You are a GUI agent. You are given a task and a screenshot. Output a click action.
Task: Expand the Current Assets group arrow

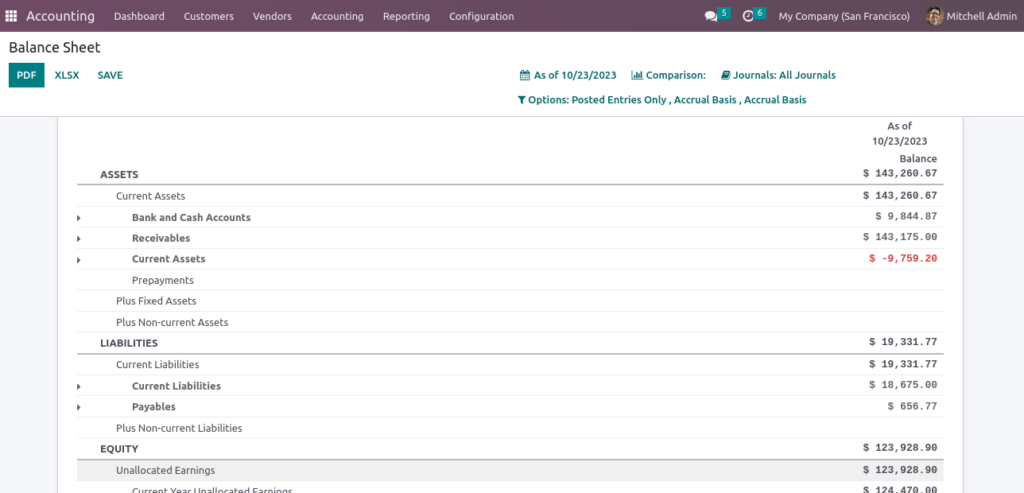(x=78, y=260)
